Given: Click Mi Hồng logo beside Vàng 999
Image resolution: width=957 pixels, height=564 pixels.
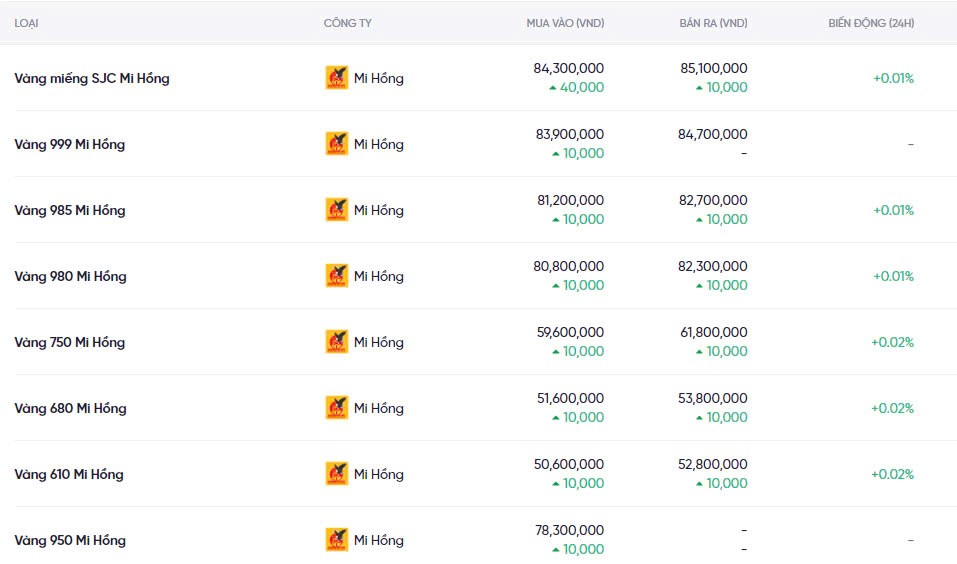Looking at the screenshot, I should 337,144.
